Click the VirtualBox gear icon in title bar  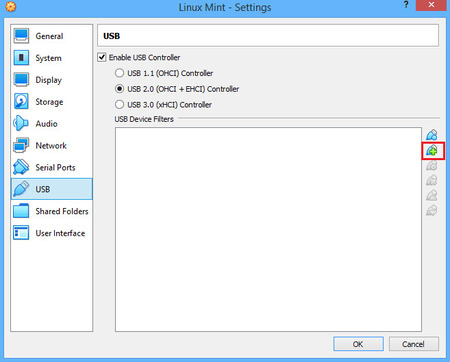(11, 7)
